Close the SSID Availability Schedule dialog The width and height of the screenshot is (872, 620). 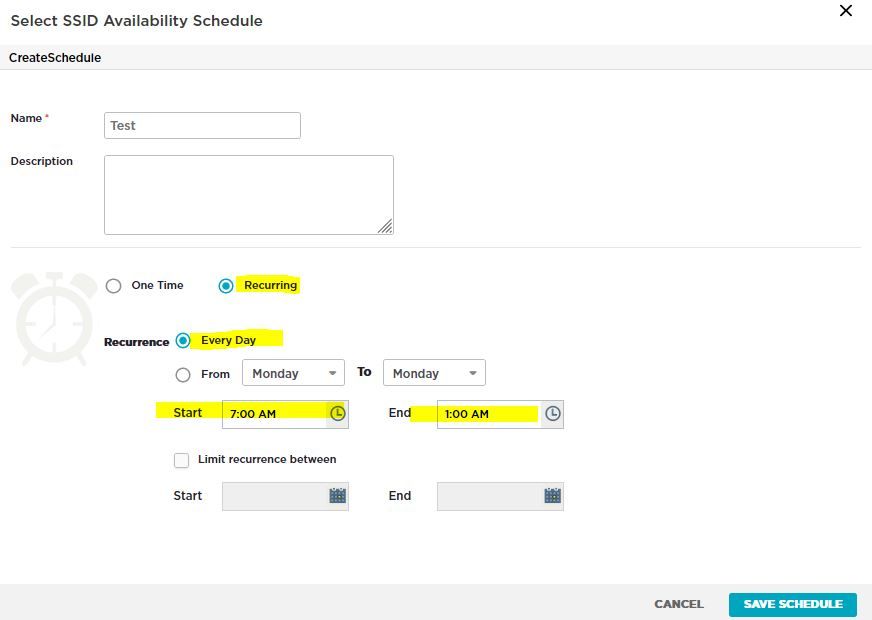846,11
